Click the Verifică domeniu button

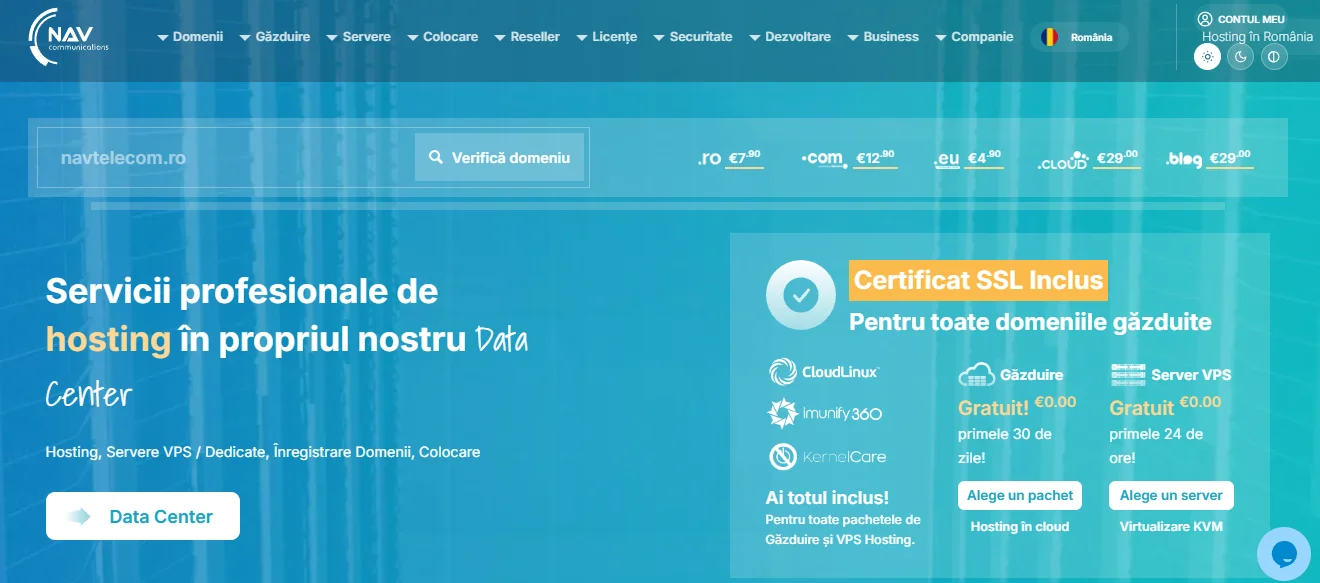click(x=499, y=158)
